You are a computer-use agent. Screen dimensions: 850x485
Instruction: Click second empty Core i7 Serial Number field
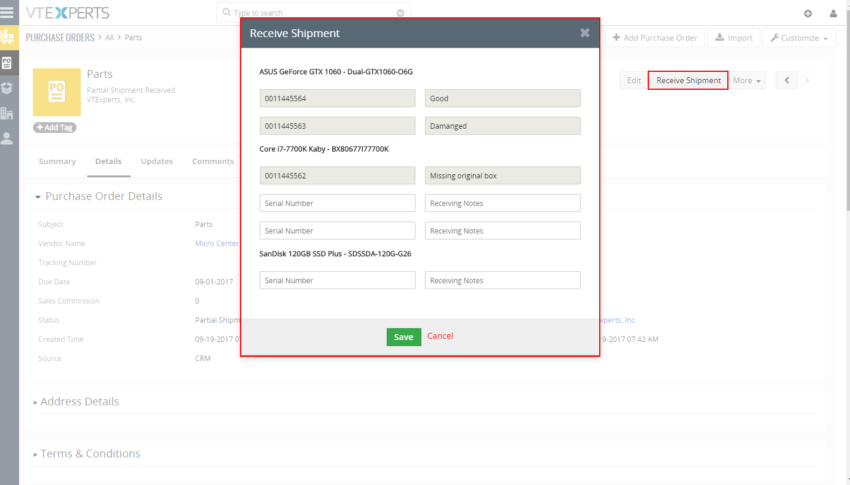point(337,231)
